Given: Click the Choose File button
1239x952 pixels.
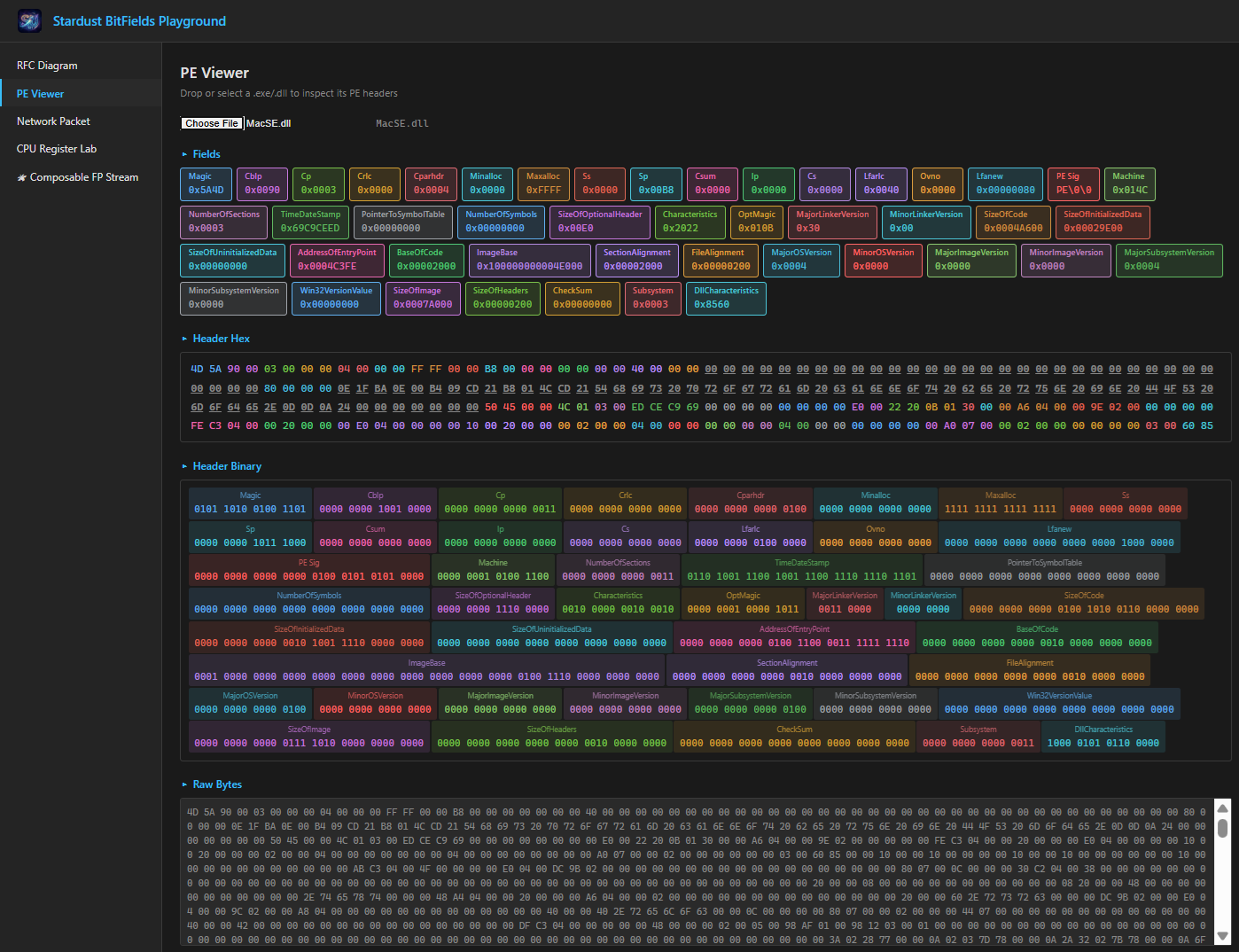Looking at the screenshot, I should 212,122.
